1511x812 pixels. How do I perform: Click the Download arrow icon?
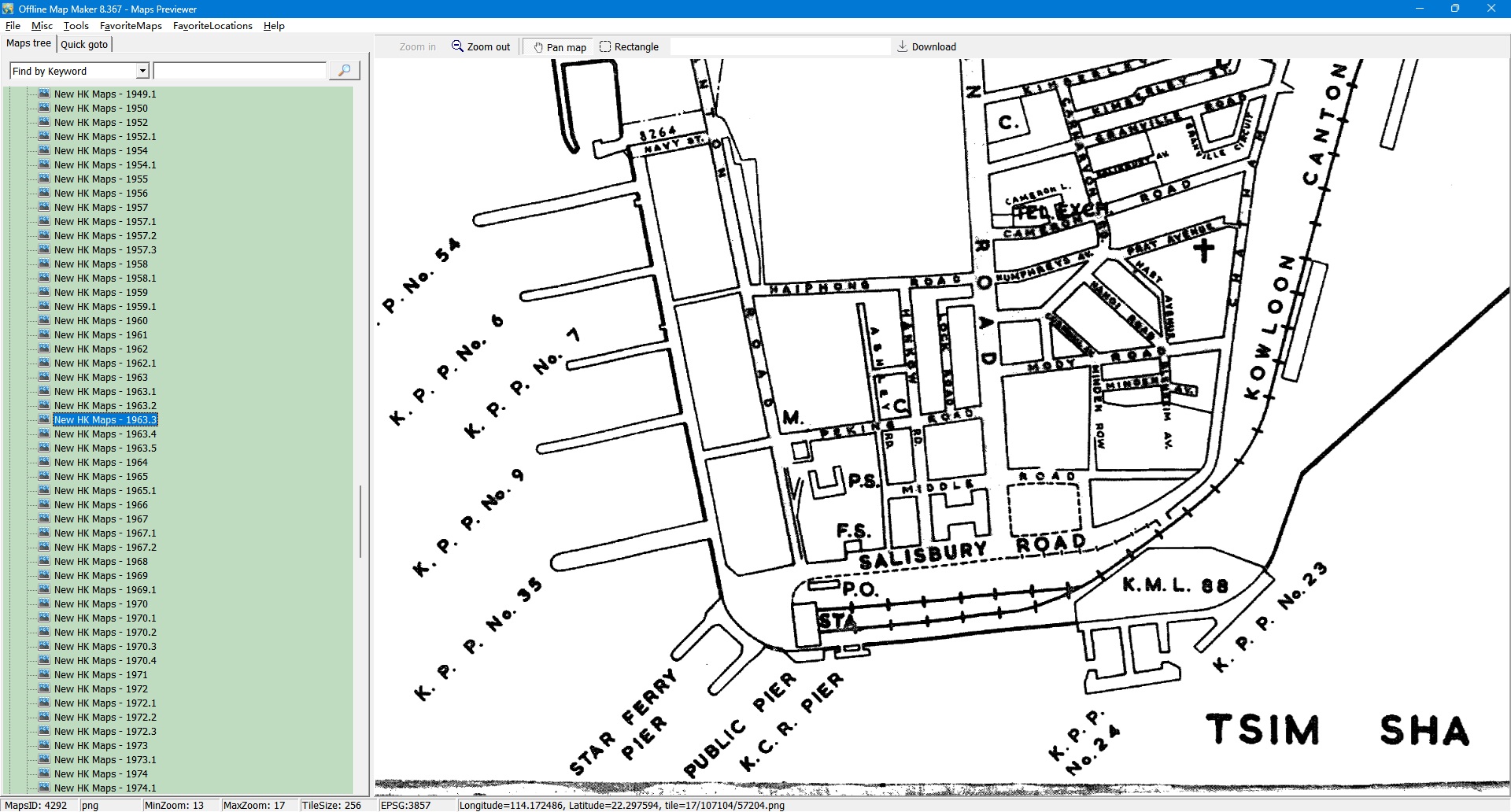[903, 46]
